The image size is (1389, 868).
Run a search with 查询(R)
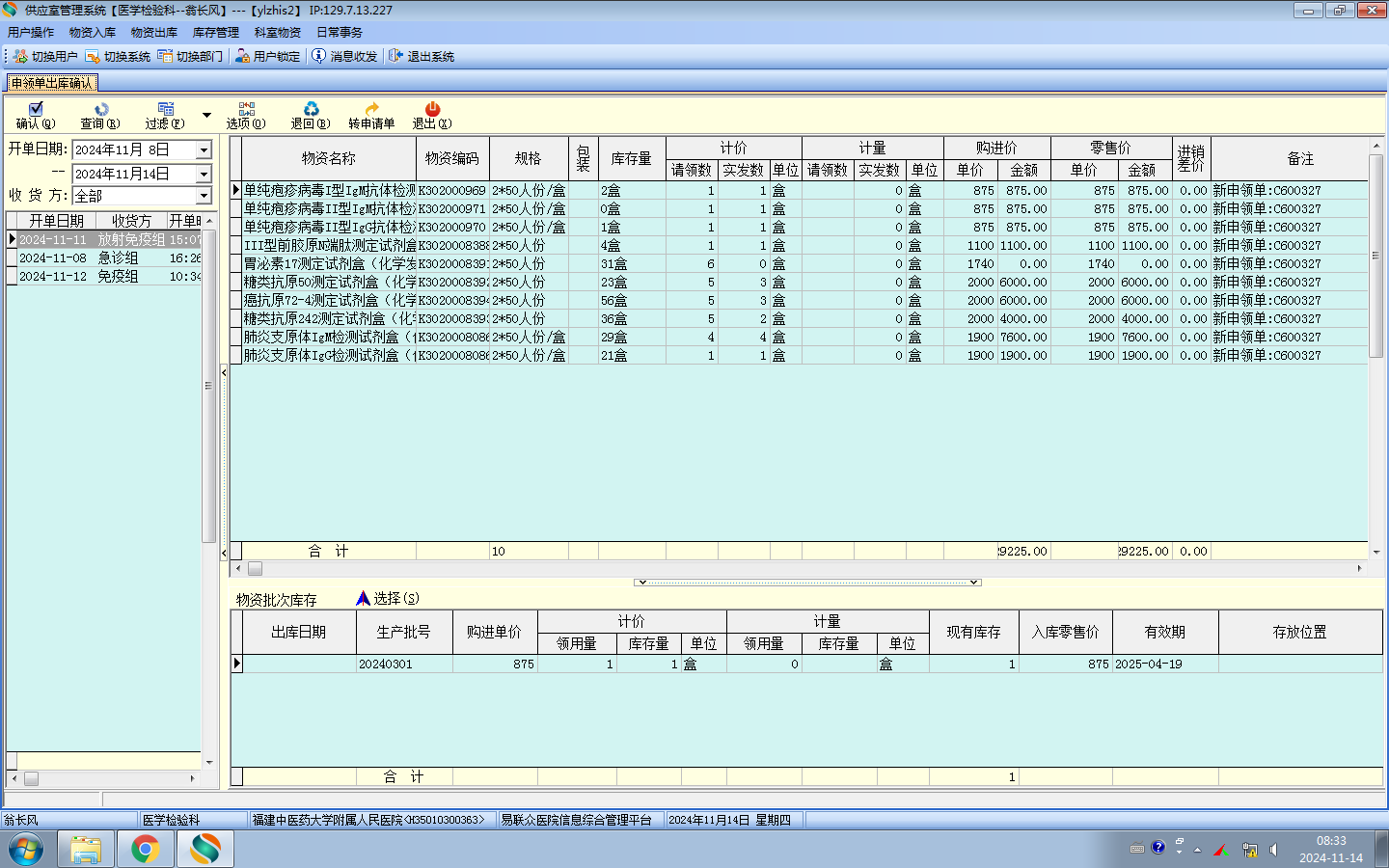pos(100,116)
